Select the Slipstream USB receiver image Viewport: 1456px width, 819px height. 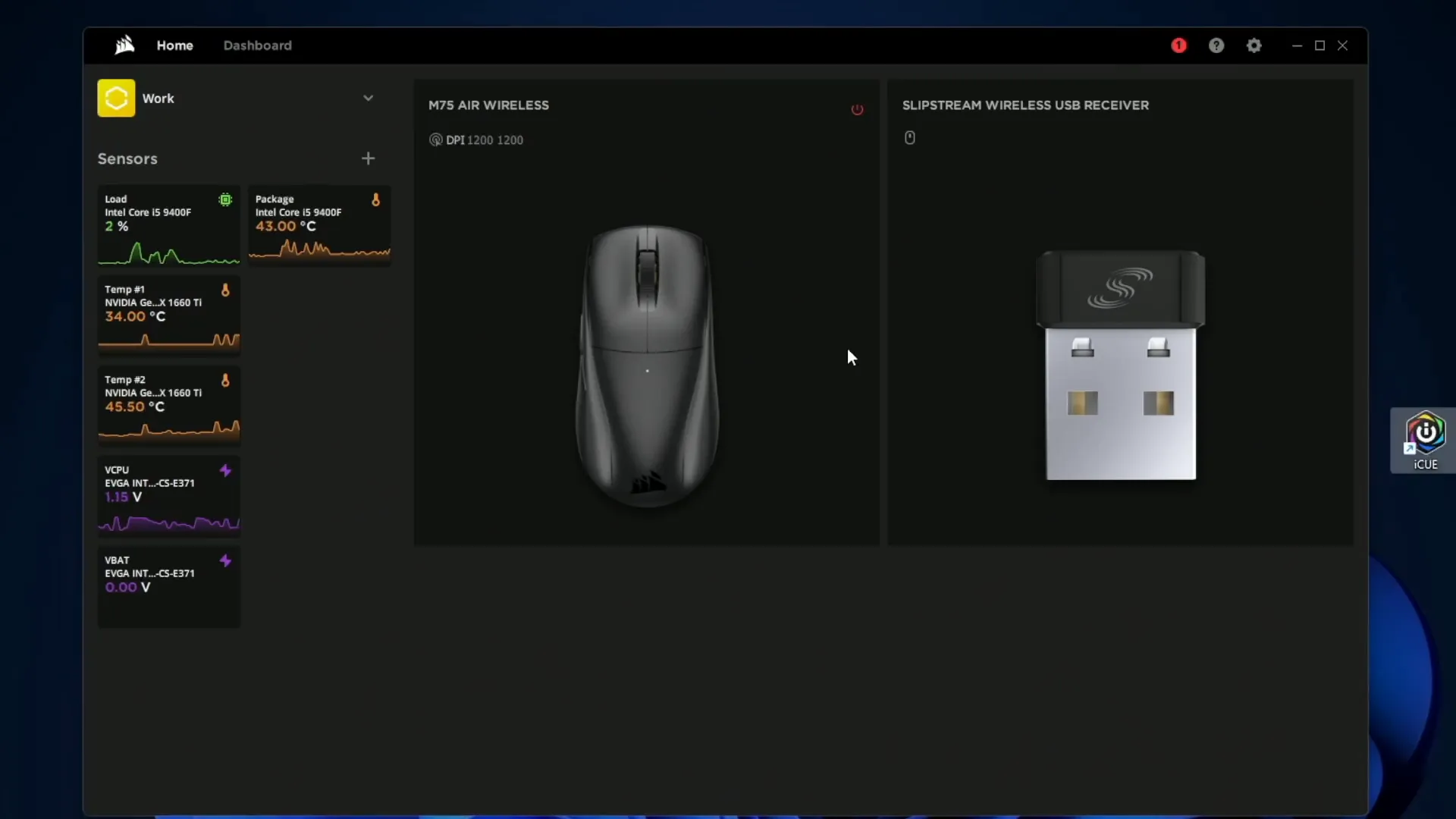point(1120,365)
